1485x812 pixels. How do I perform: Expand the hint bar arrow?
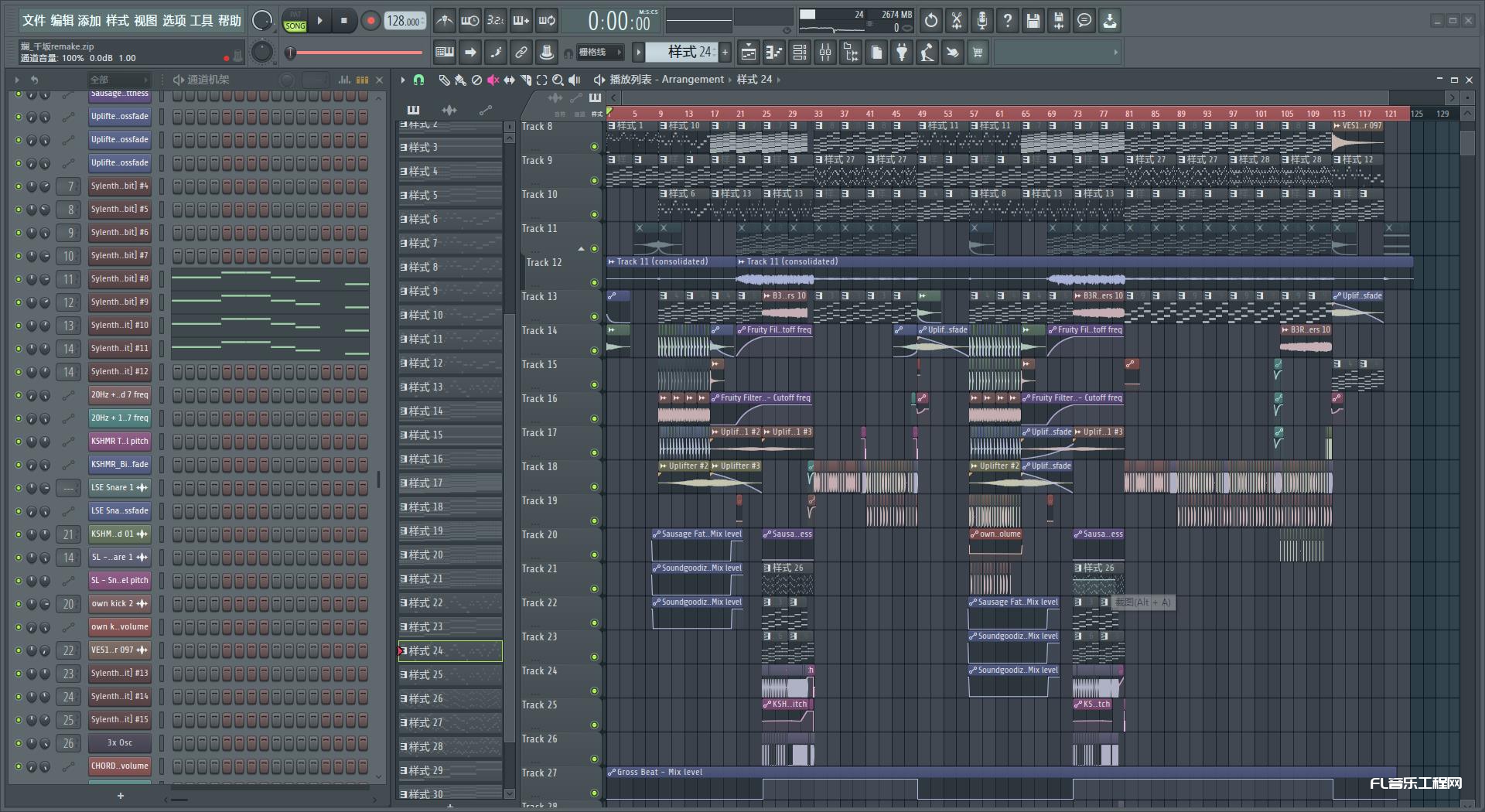[1115, 53]
